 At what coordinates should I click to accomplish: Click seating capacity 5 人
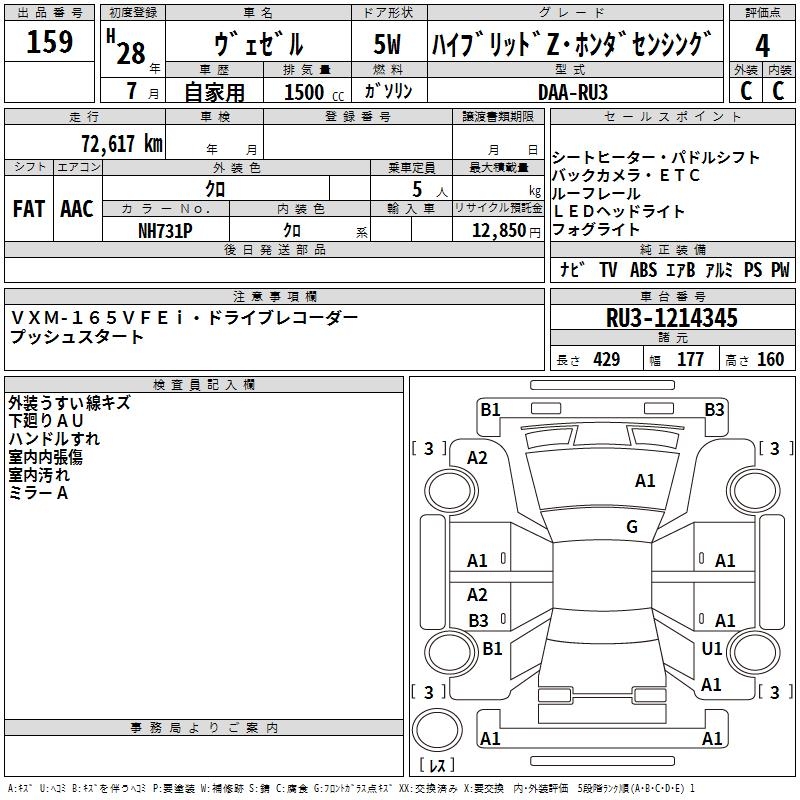[x=430, y=190]
